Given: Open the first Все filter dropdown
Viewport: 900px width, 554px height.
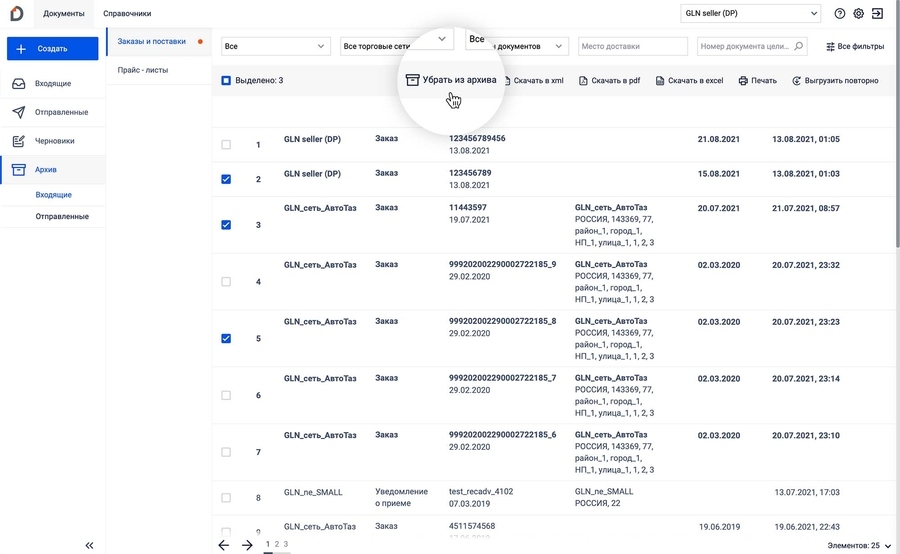Looking at the screenshot, I should [x=276, y=46].
